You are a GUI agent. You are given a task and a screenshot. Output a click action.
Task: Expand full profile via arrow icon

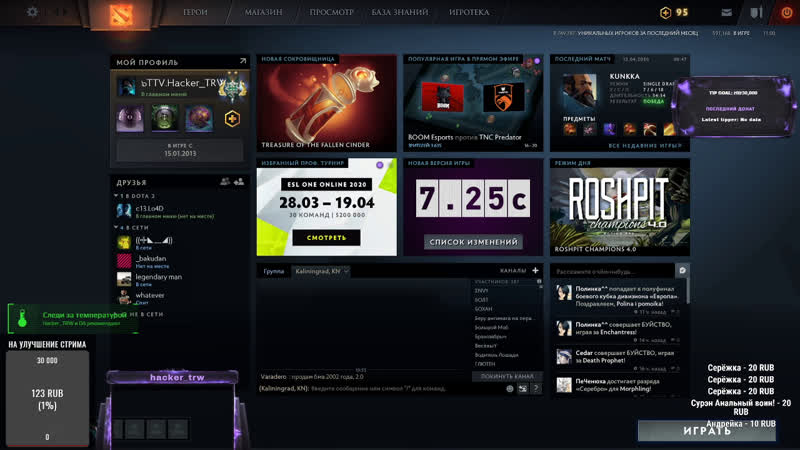tap(243, 61)
